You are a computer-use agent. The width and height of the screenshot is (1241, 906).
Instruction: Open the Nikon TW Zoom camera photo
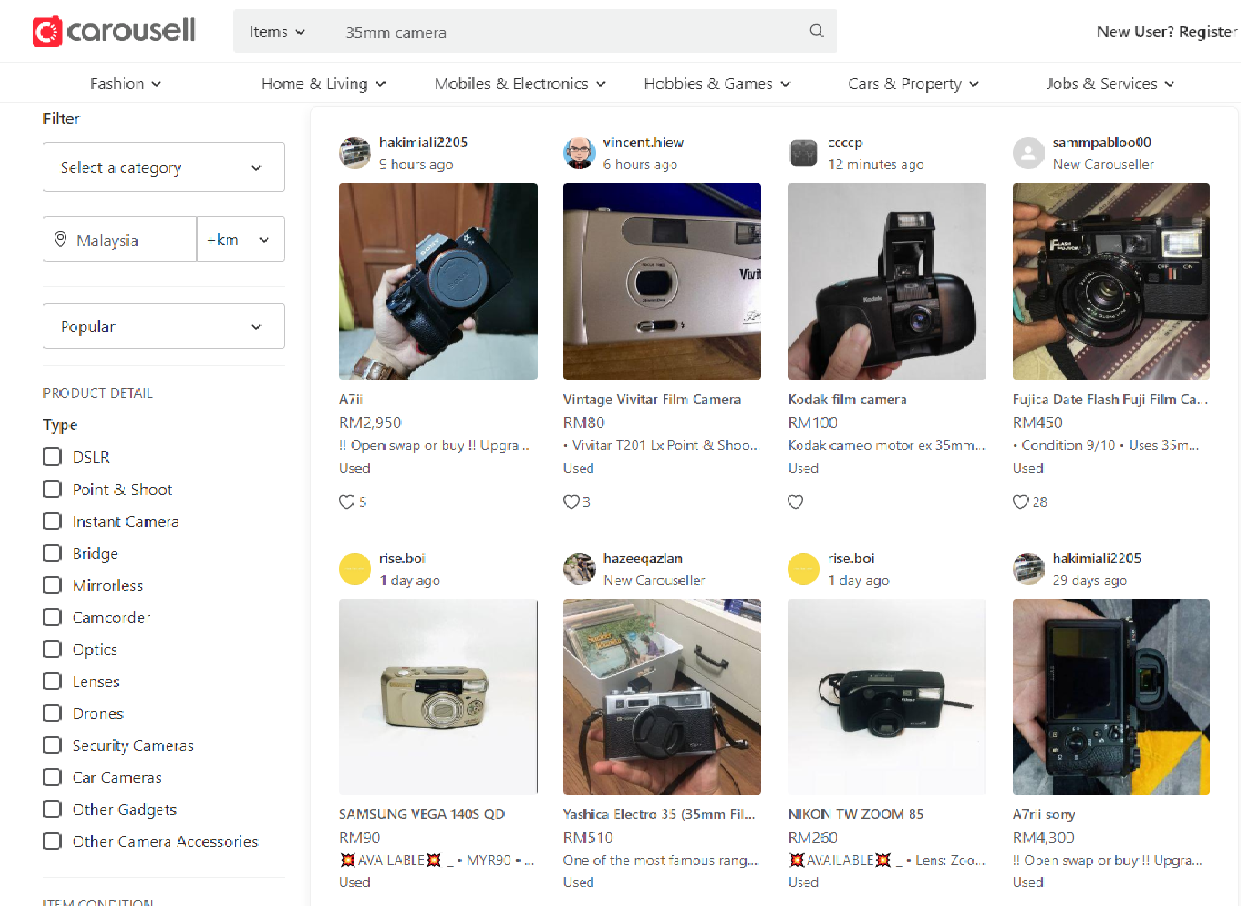click(887, 697)
